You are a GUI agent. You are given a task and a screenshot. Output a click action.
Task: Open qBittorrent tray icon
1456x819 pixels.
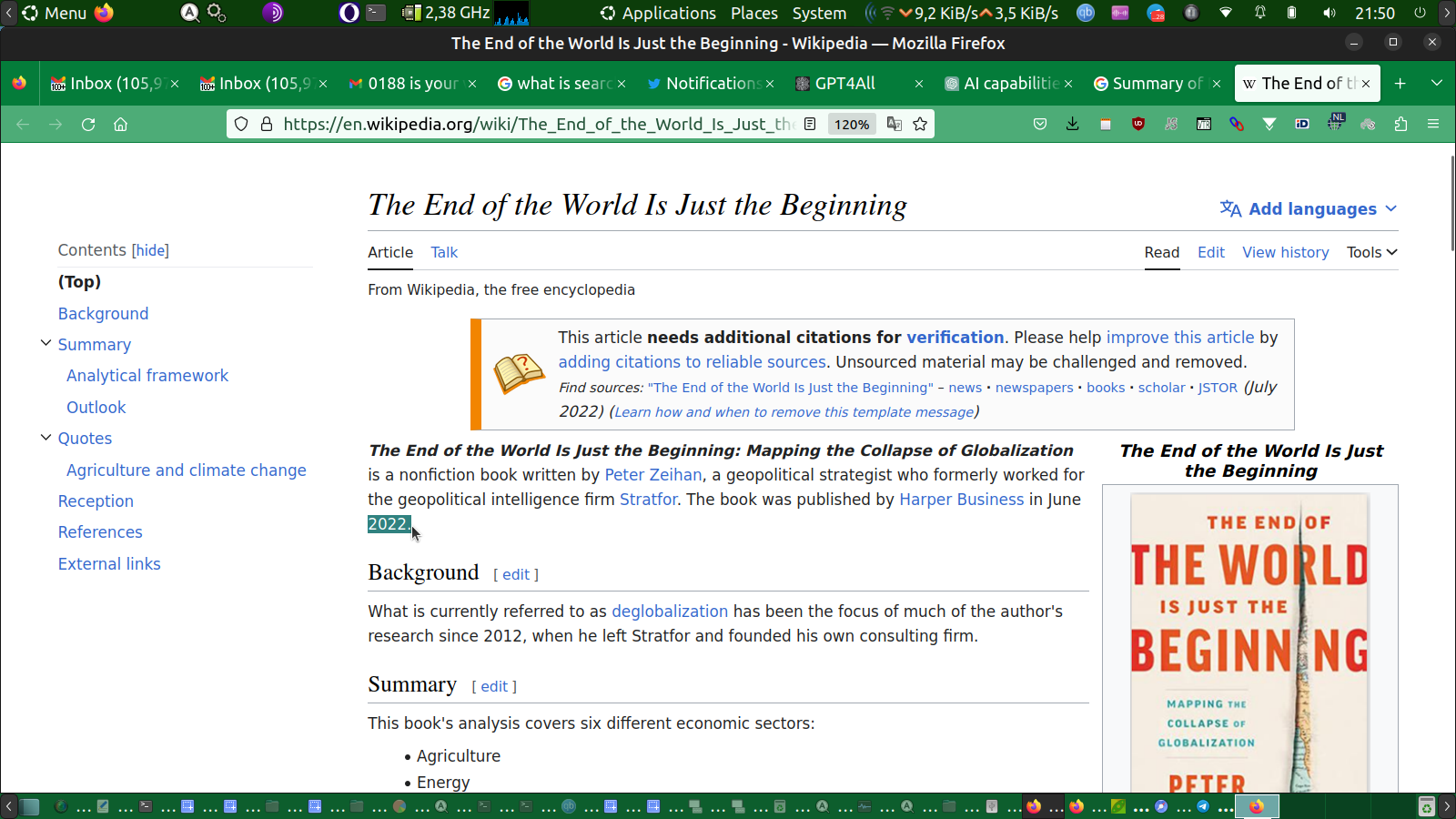coord(1086,13)
